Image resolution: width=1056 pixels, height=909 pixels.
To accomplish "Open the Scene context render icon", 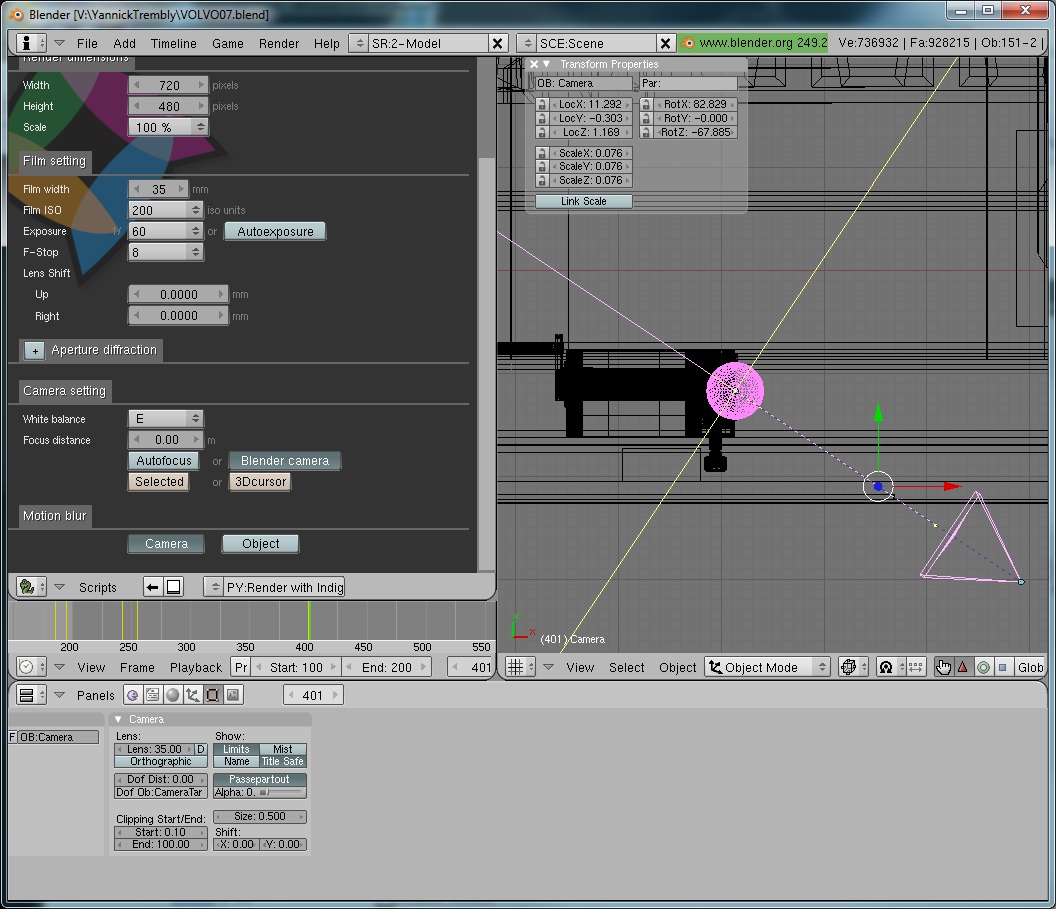I will click(233, 694).
